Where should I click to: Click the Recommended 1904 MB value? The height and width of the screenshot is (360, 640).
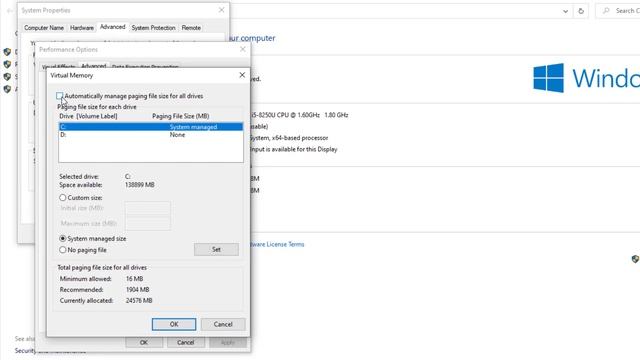pyautogui.click(x=138, y=290)
